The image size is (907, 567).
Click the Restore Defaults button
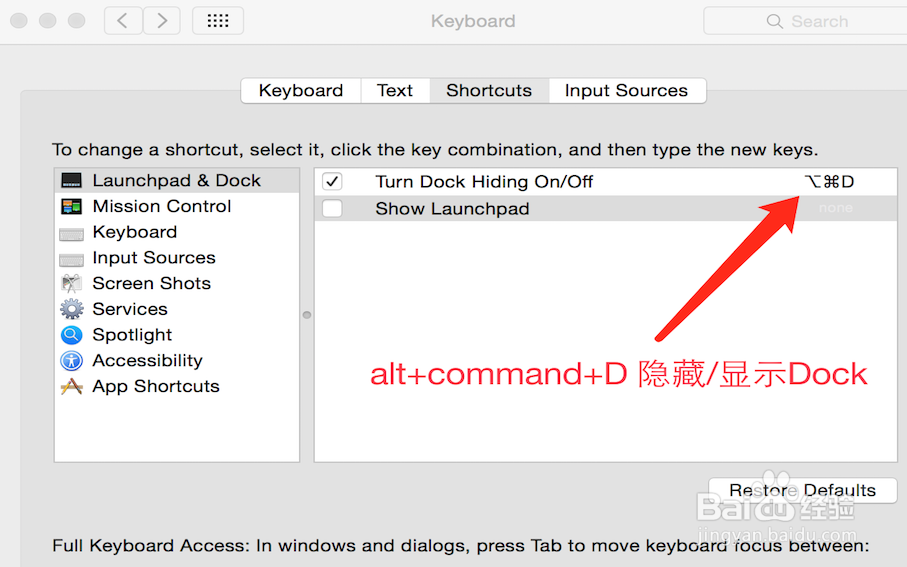click(x=802, y=490)
